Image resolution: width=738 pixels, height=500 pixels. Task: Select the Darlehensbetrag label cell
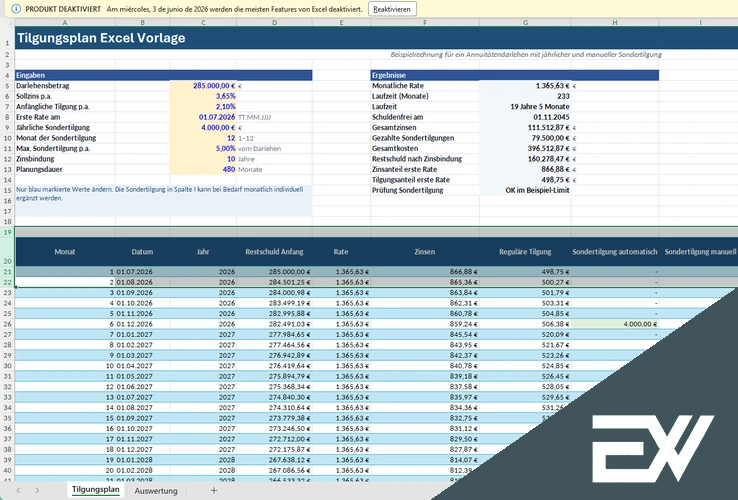[x=65, y=86]
